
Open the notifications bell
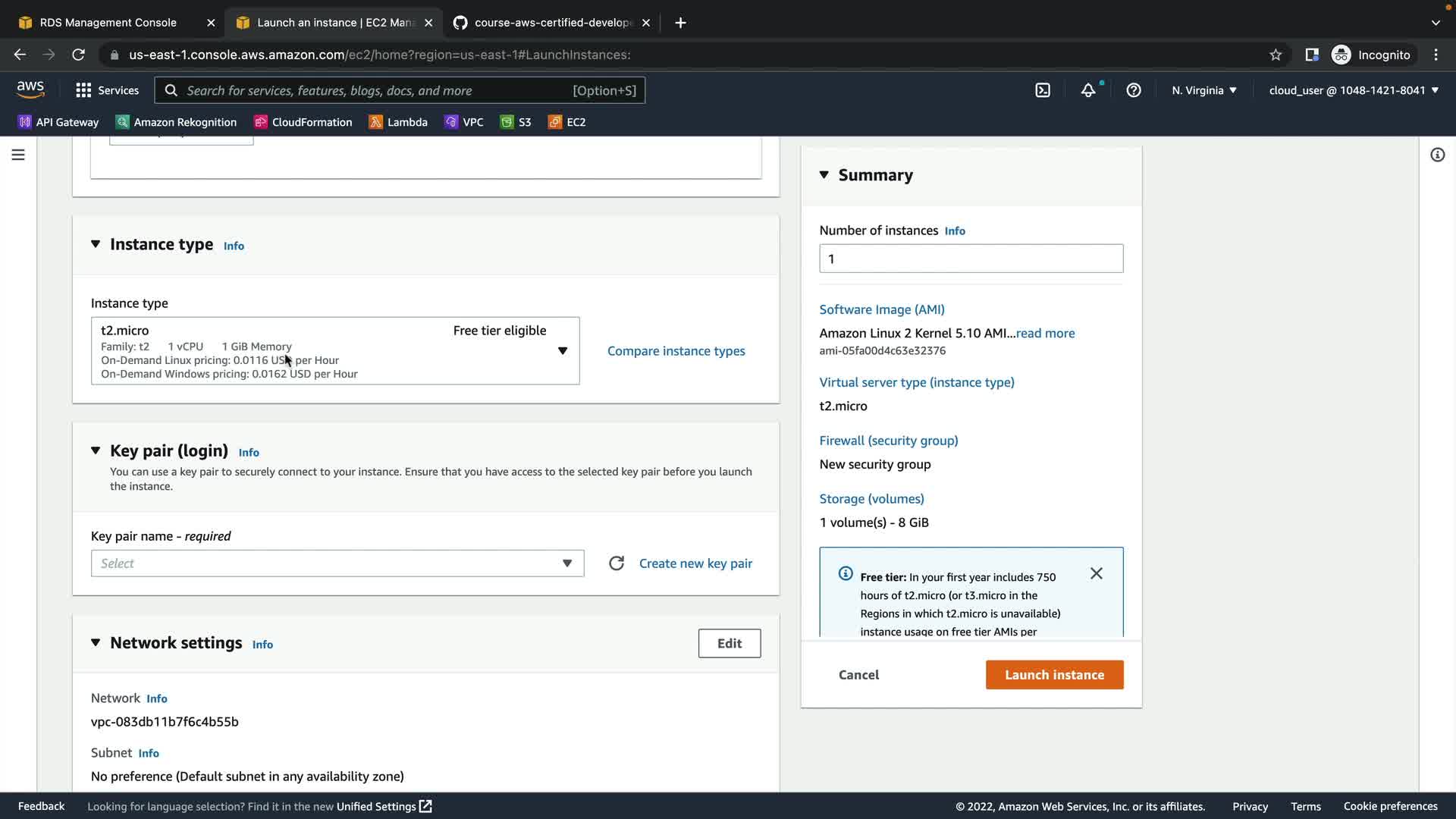tap(1088, 90)
